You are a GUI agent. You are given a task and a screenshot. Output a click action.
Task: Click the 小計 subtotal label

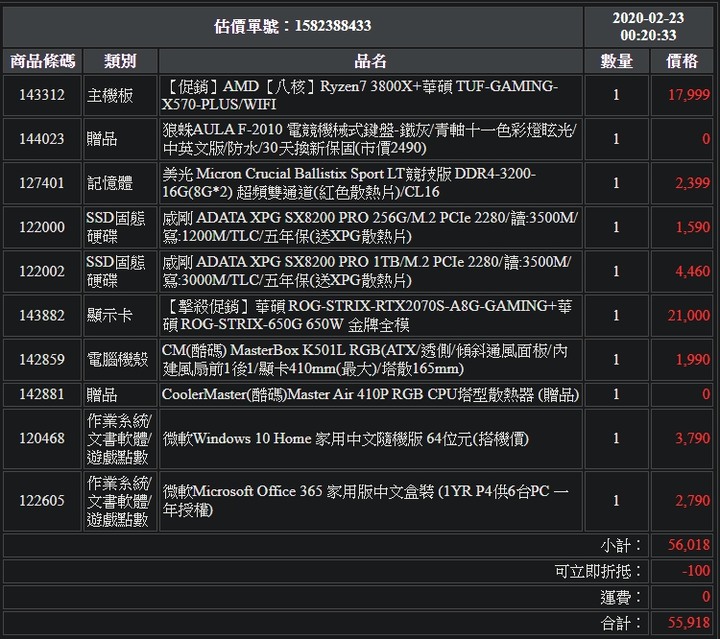click(x=621, y=545)
